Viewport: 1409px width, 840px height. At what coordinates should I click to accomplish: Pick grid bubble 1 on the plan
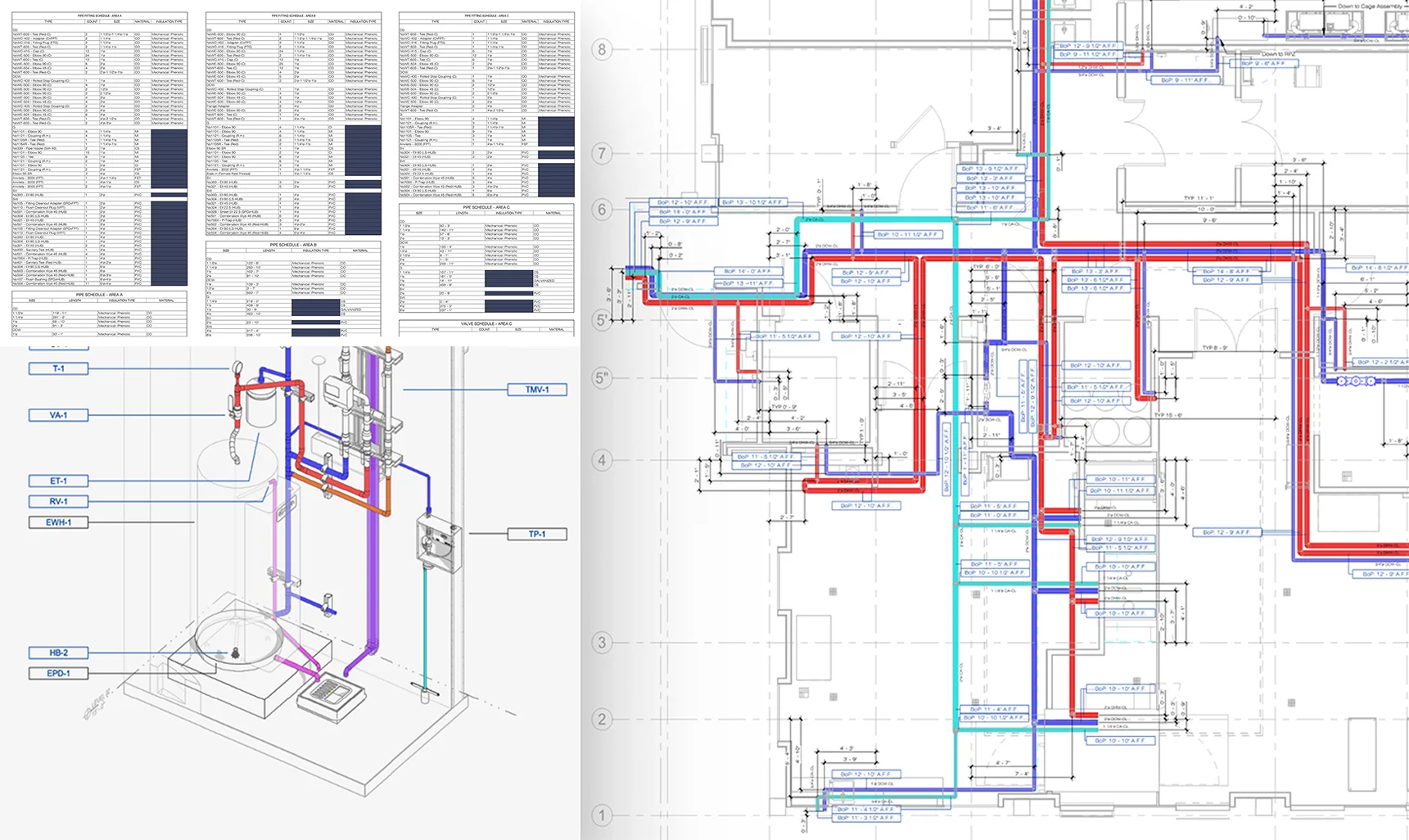pyautogui.click(x=603, y=815)
